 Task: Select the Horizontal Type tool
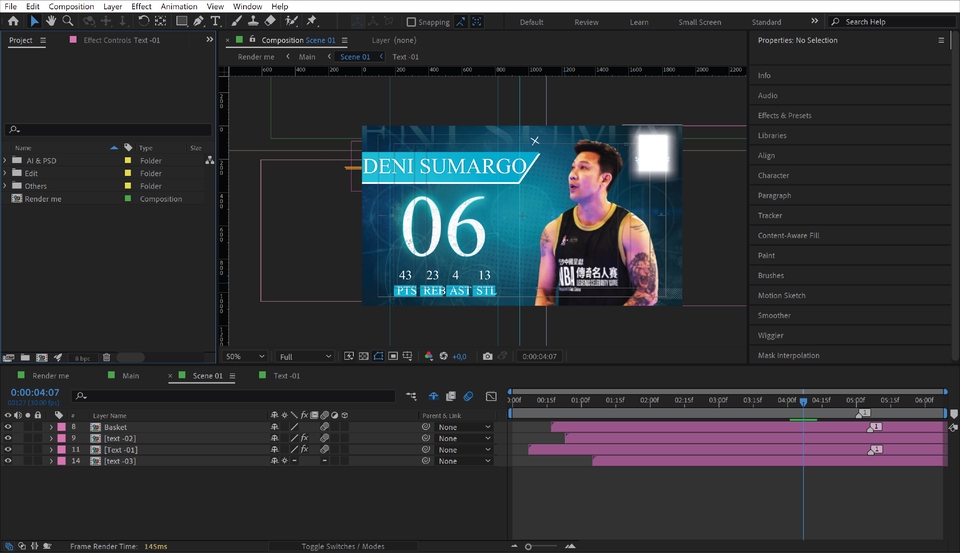[x=215, y=21]
